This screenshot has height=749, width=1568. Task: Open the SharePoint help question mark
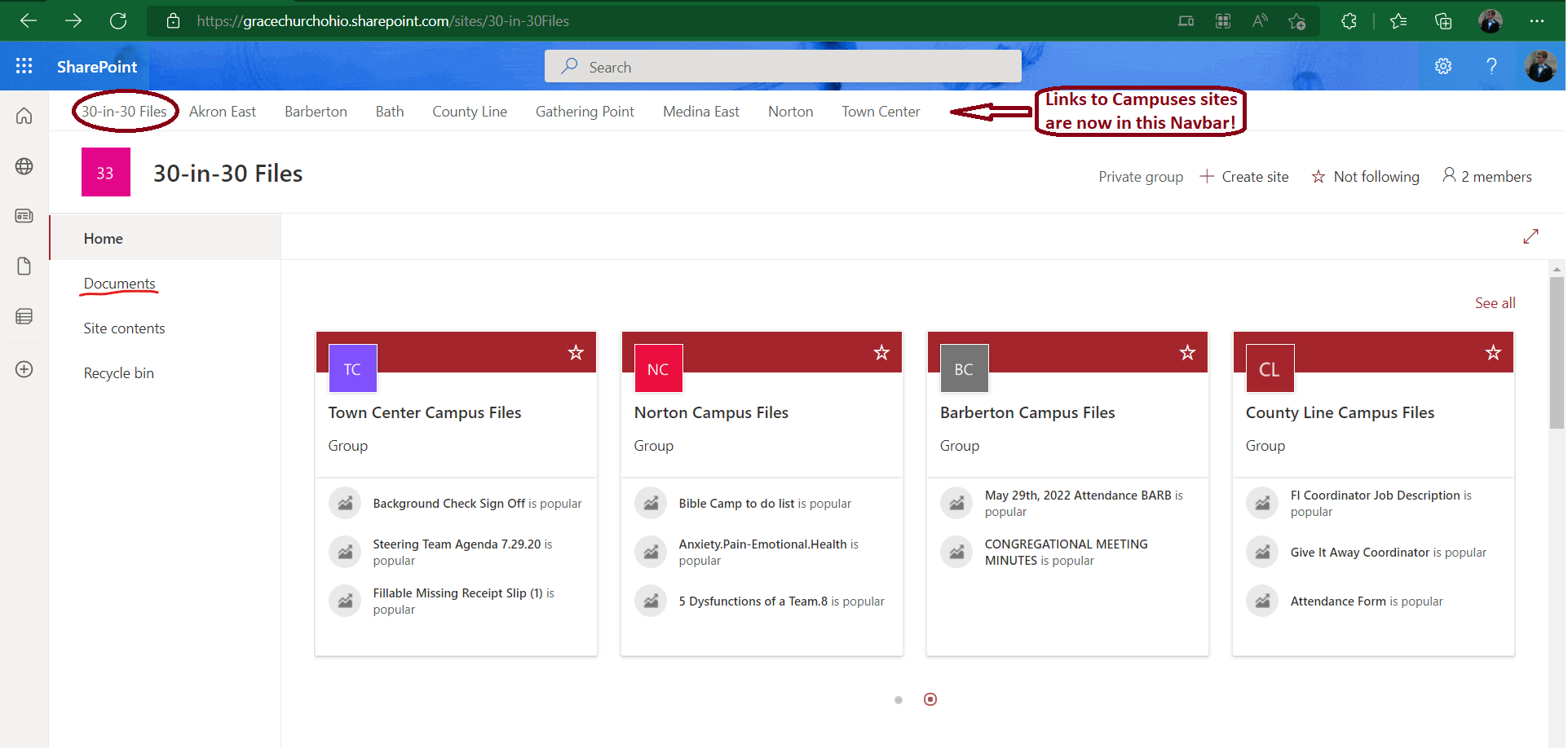[1491, 66]
